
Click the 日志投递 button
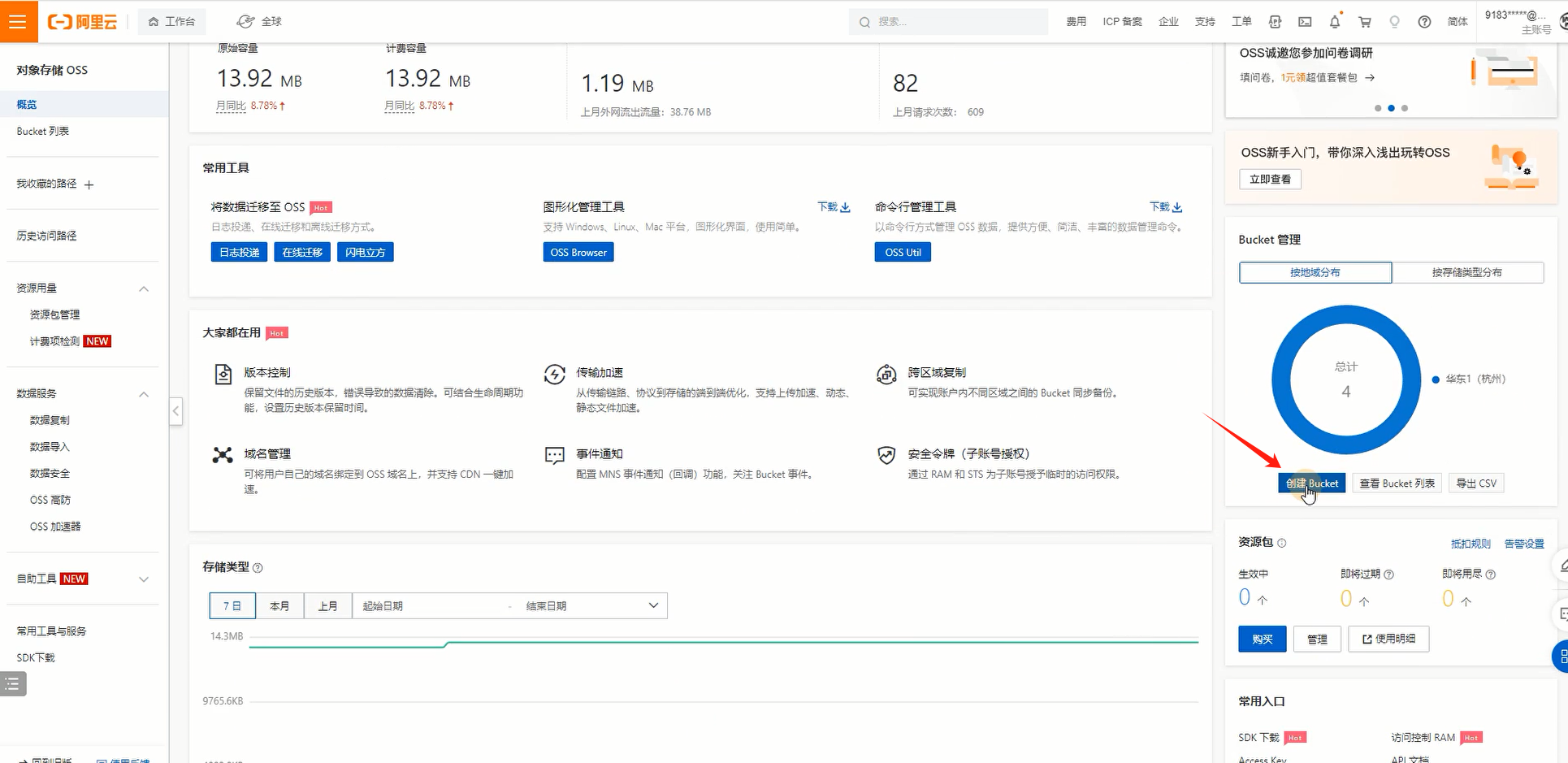[239, 253]
